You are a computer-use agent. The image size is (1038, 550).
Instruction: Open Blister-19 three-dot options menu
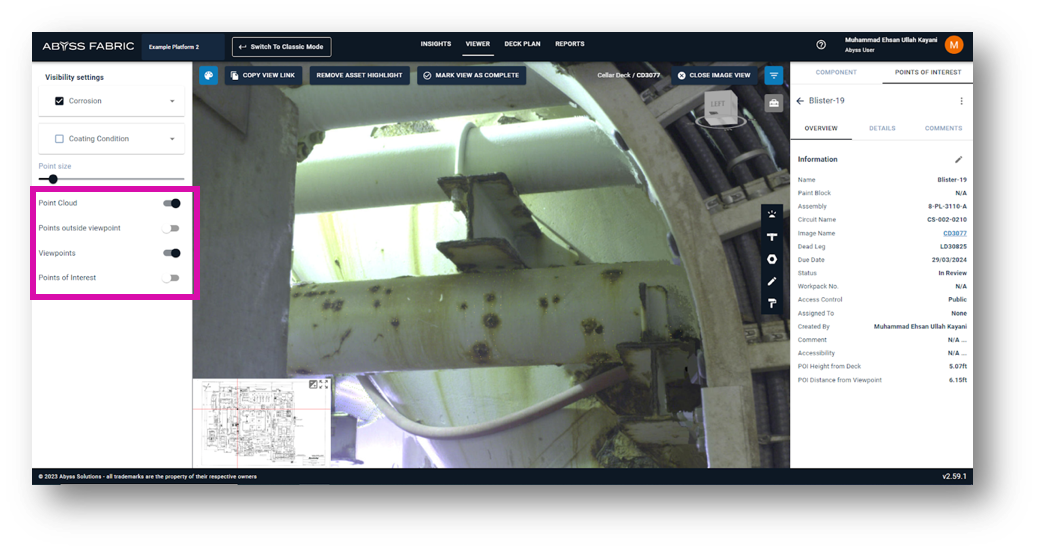point(961,101)
